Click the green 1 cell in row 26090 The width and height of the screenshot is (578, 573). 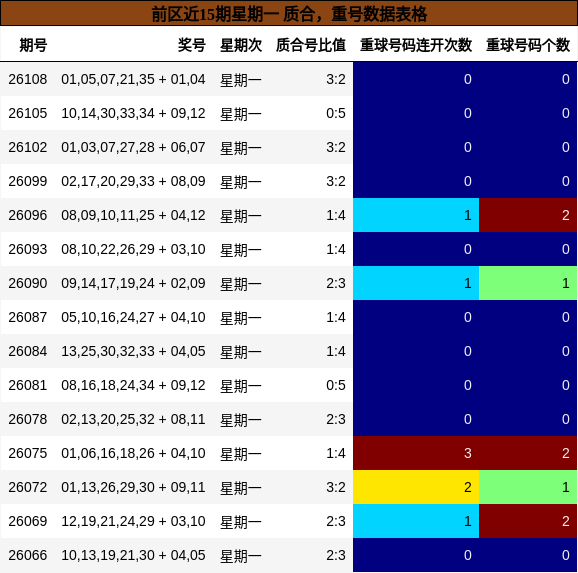click(x=528, y=283)
